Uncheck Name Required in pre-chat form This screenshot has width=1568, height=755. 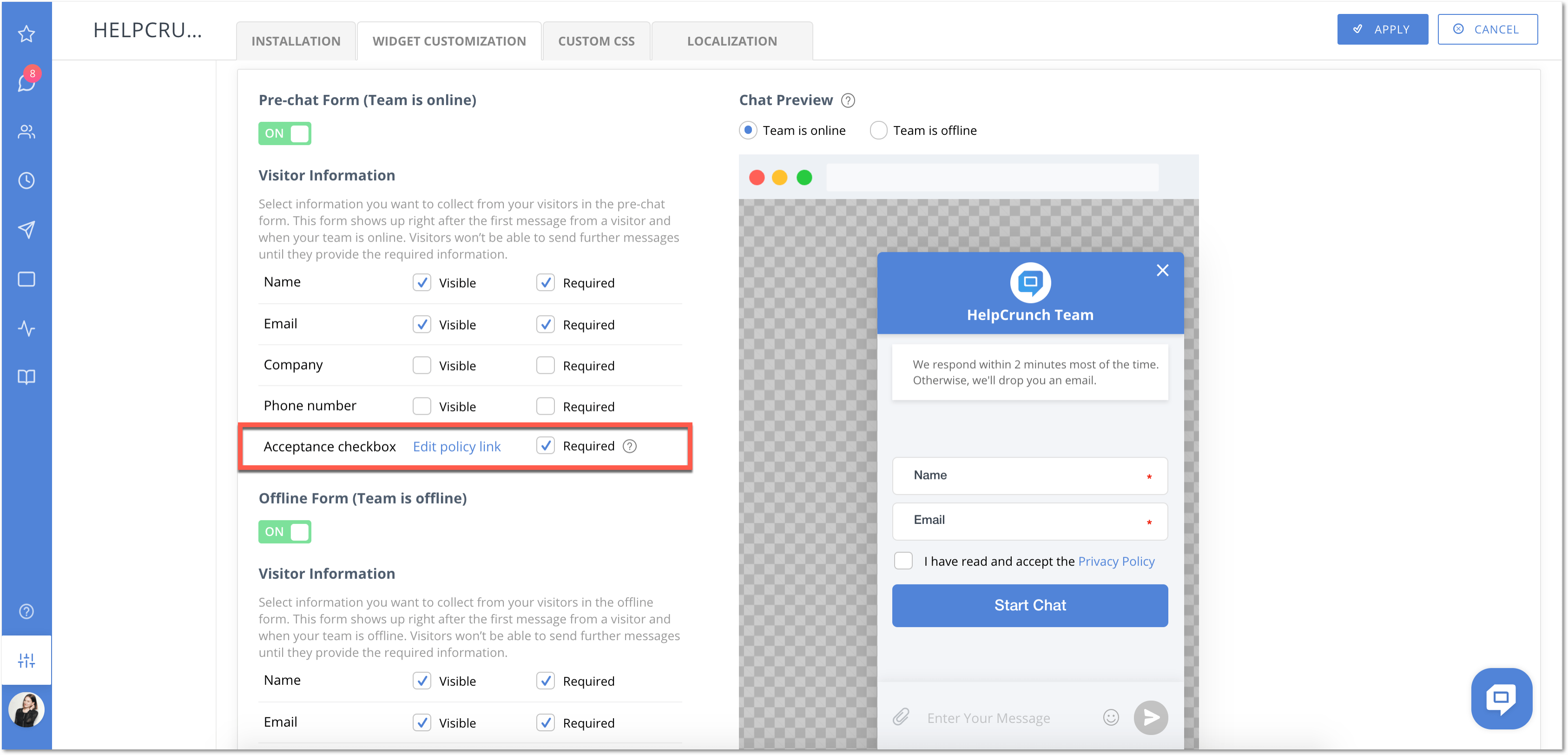(x=546, y=283)
